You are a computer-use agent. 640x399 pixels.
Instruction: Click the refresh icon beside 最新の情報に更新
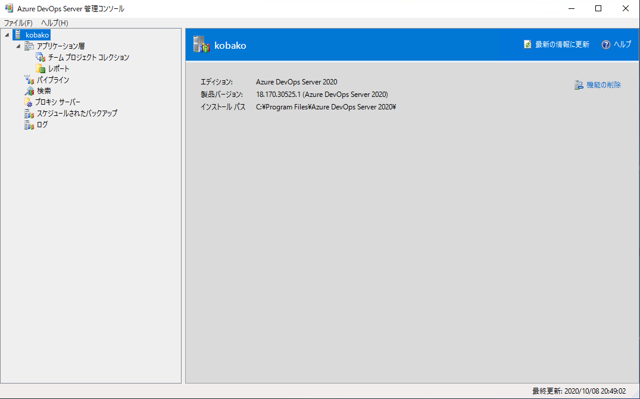pyautogui.click(x=527, y=44)
